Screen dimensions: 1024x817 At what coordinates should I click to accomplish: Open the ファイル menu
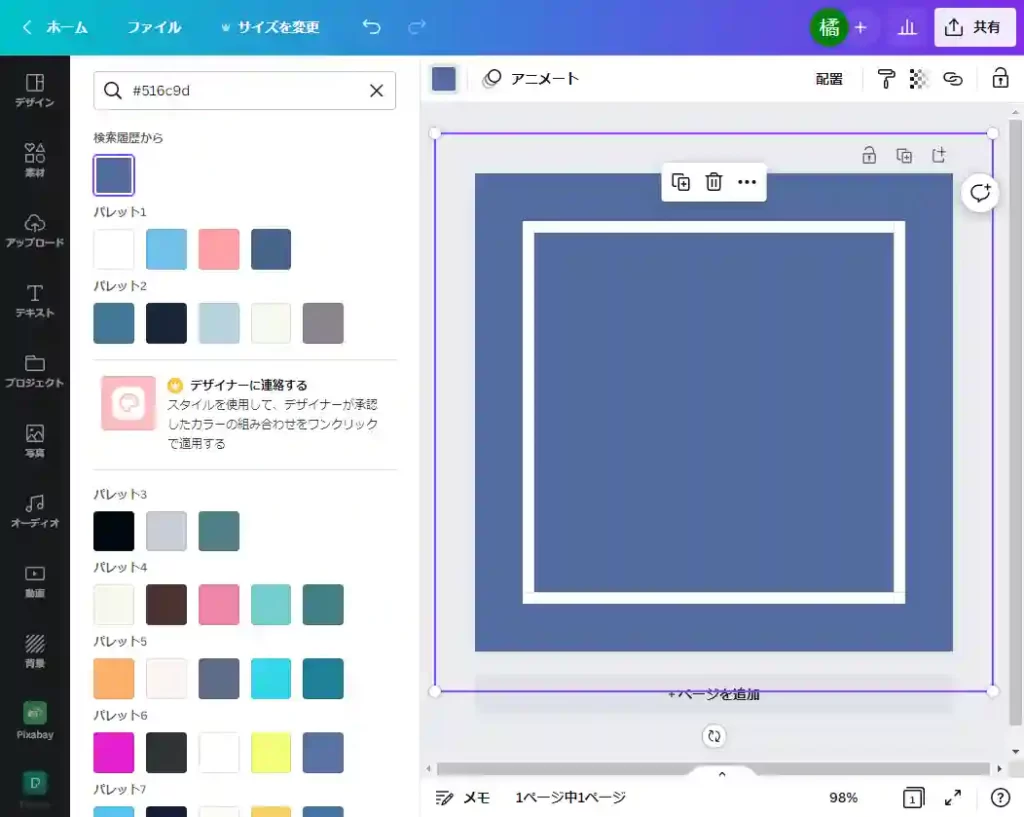pyautogui.click(x=154, y=27)
